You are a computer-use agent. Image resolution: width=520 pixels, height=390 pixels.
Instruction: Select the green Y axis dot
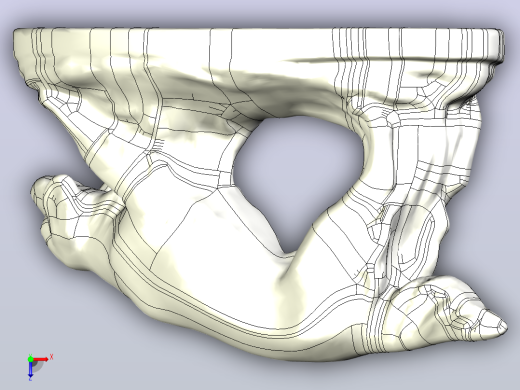(x=30, y=359)
